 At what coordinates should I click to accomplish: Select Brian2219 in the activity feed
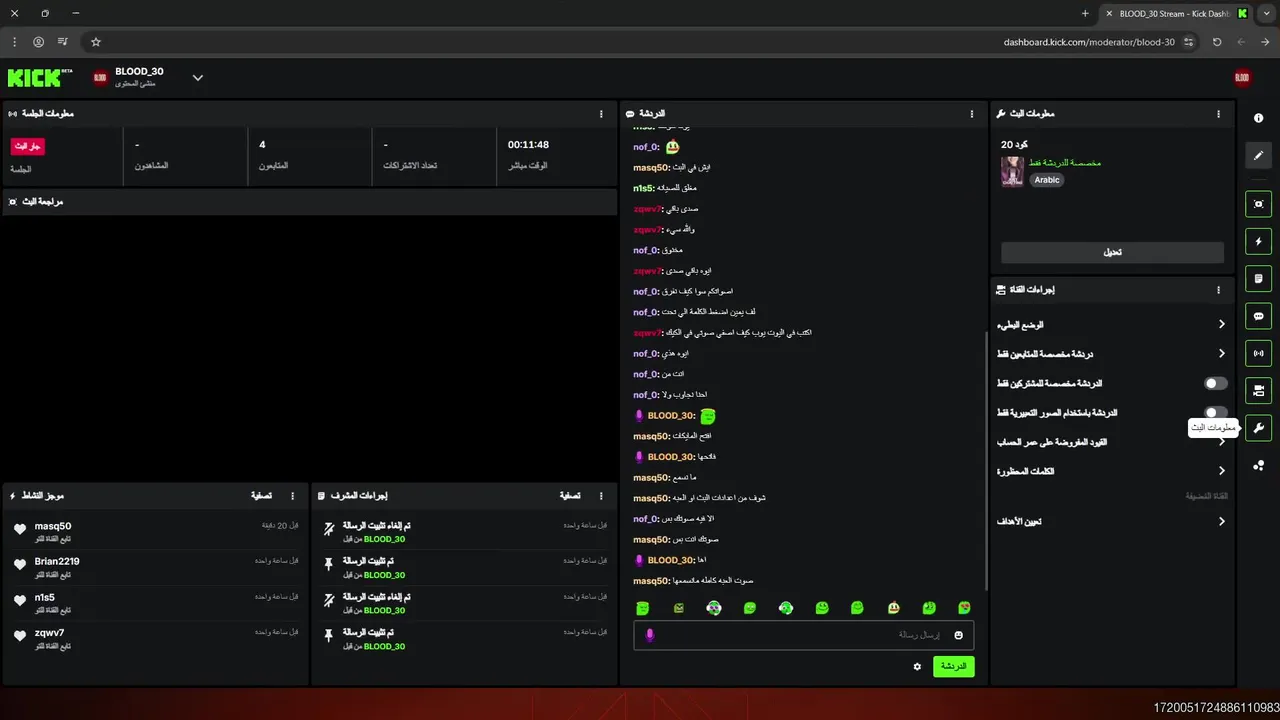(57, 561)
